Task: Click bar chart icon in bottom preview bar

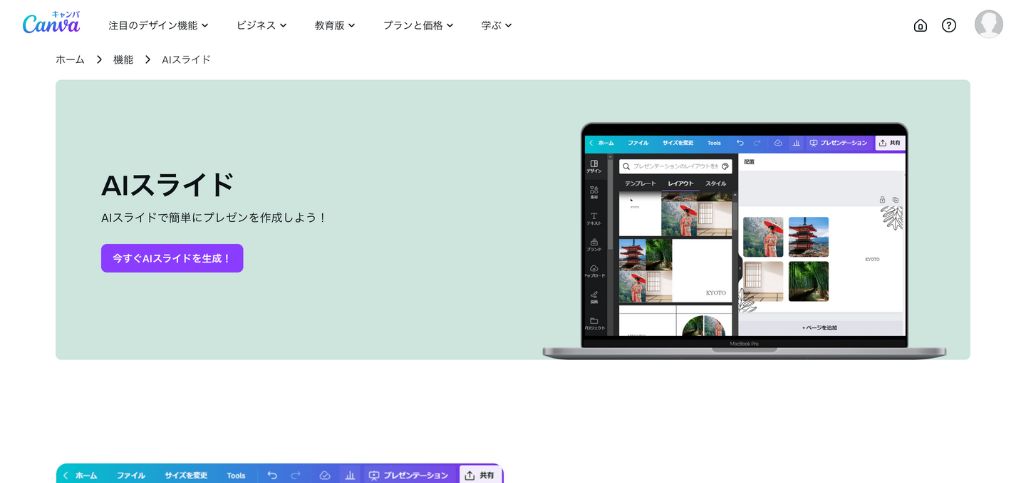Action: (350, 476)
